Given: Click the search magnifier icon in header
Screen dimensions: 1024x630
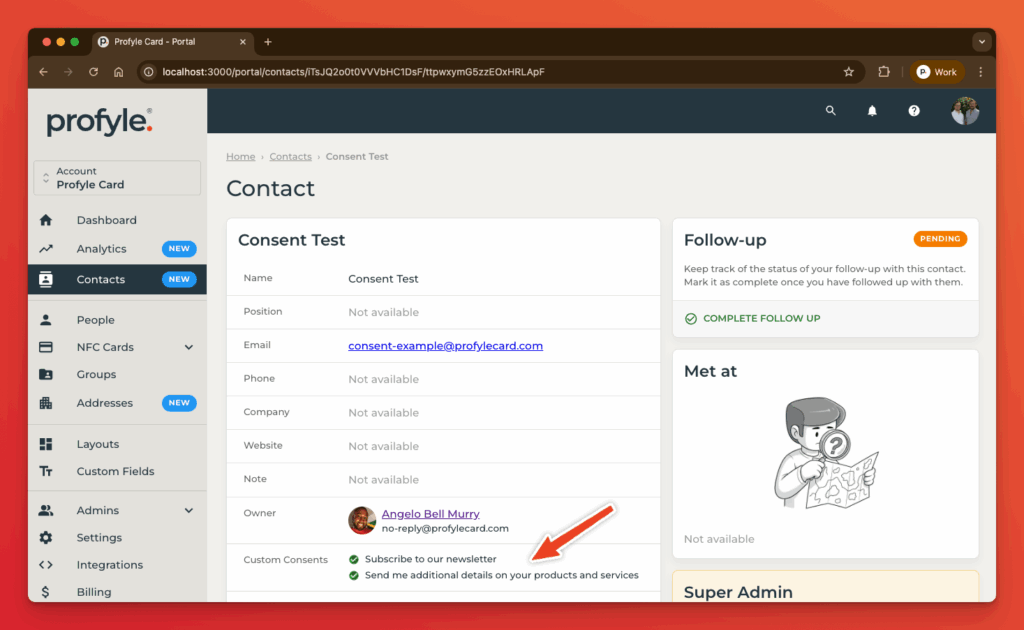Looking at the screenshot, I should click(830, 111).
